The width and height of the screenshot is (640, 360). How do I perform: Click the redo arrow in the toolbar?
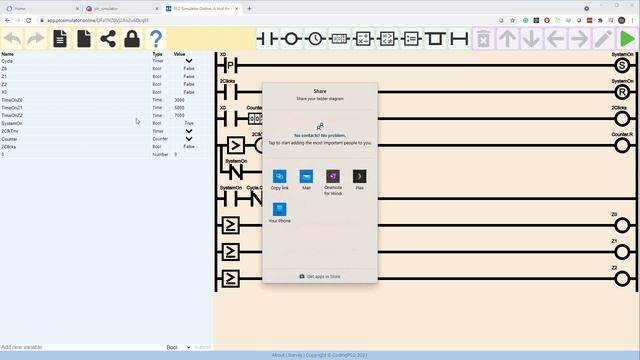click(36, 39)
